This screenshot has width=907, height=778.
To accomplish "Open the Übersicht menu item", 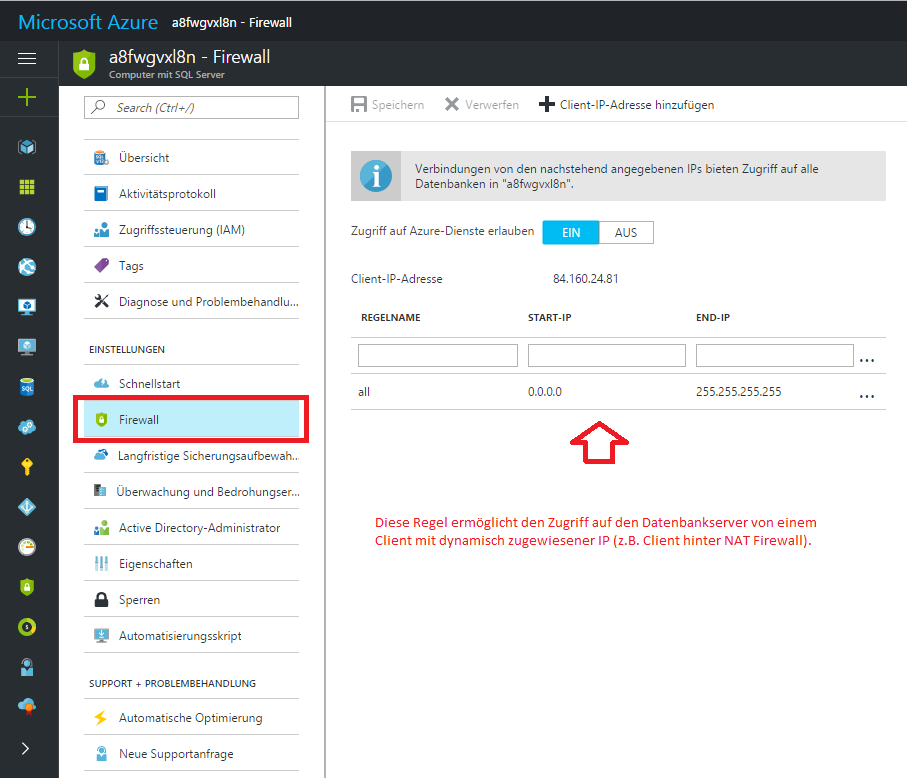I will (191, 157).
